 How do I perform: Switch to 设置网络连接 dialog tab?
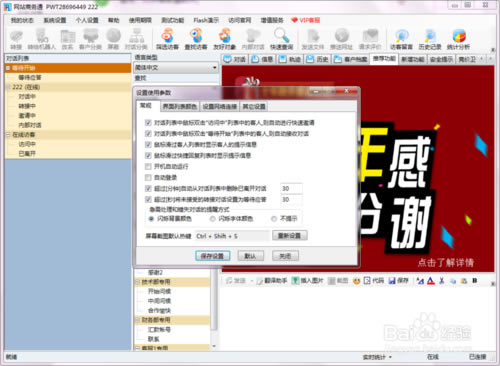[220, 107]
